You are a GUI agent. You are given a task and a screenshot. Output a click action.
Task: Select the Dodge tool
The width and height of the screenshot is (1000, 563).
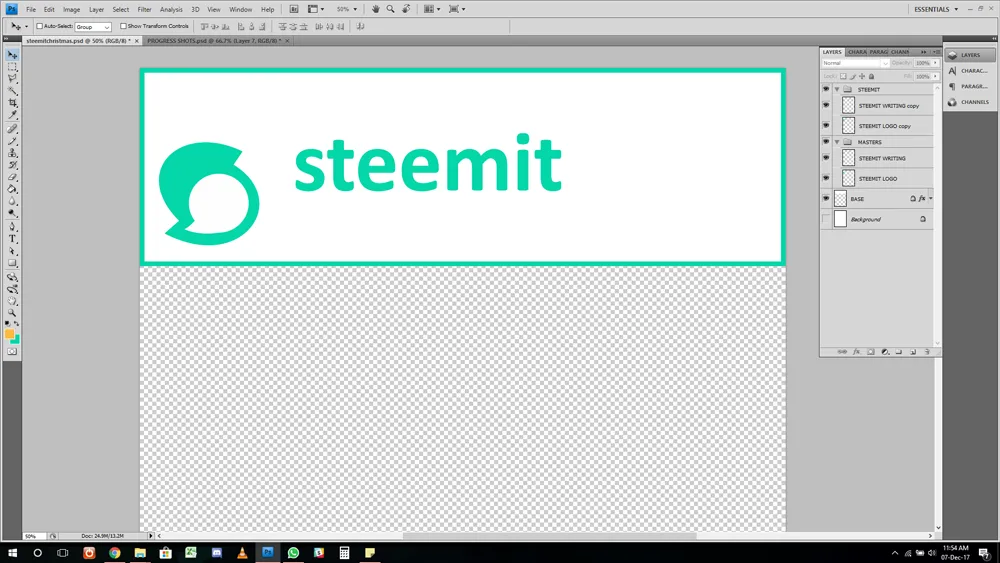click(12, 214)
